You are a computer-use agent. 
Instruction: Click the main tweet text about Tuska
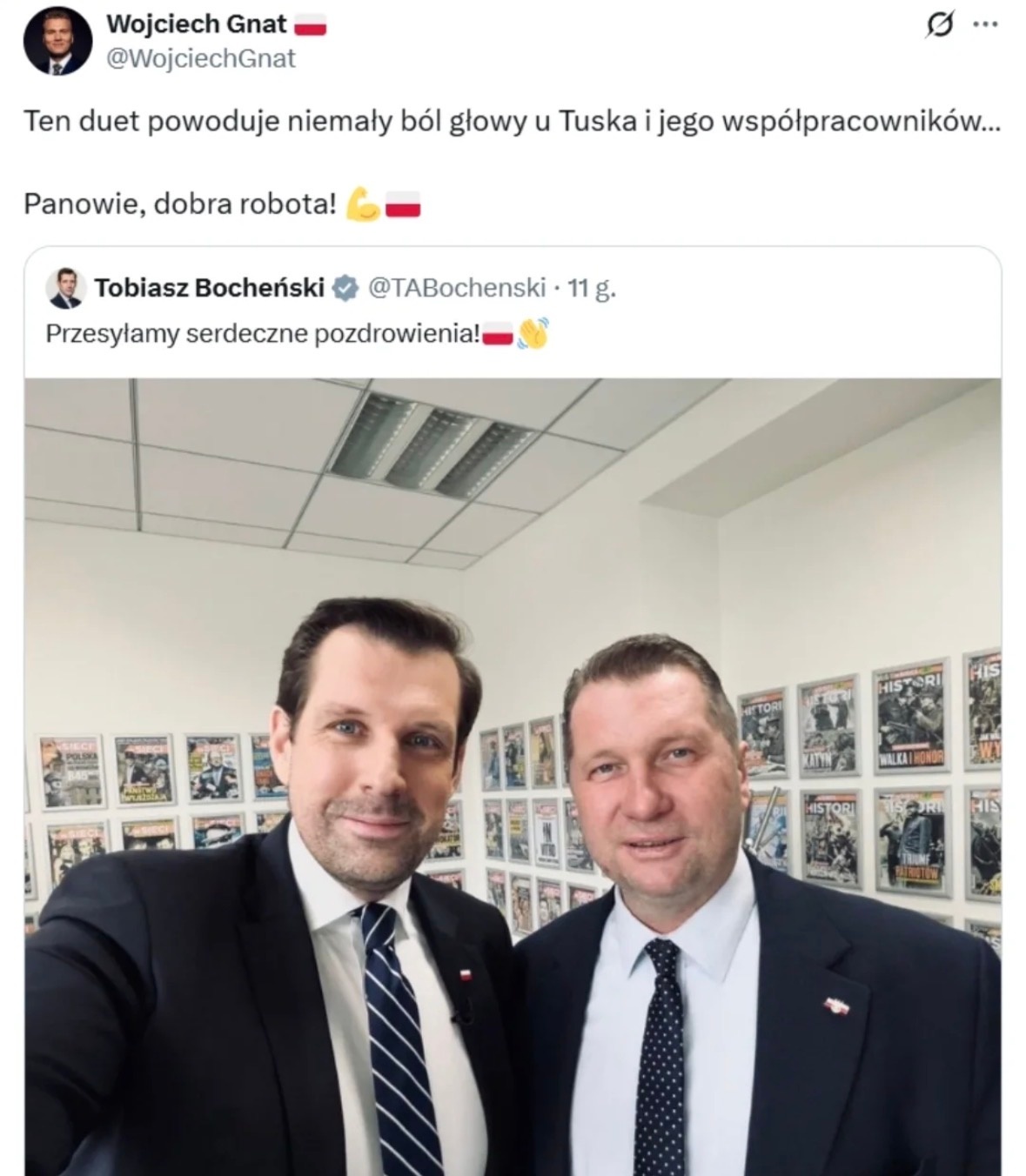pos(513,122)
